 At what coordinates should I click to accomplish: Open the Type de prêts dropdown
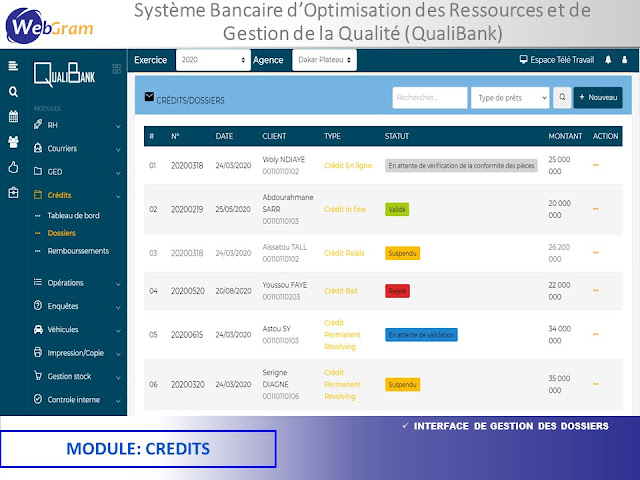(x=510, y=98)
